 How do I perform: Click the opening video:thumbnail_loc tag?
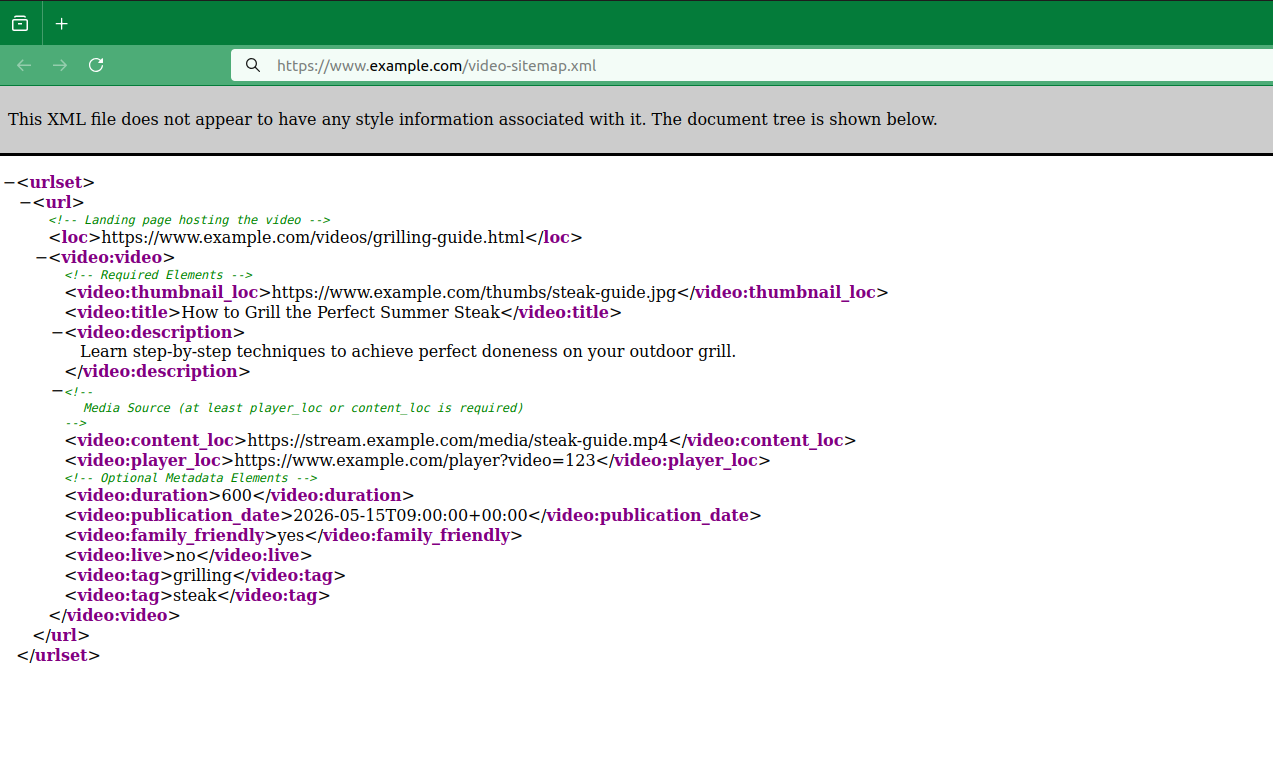(168, 292)
